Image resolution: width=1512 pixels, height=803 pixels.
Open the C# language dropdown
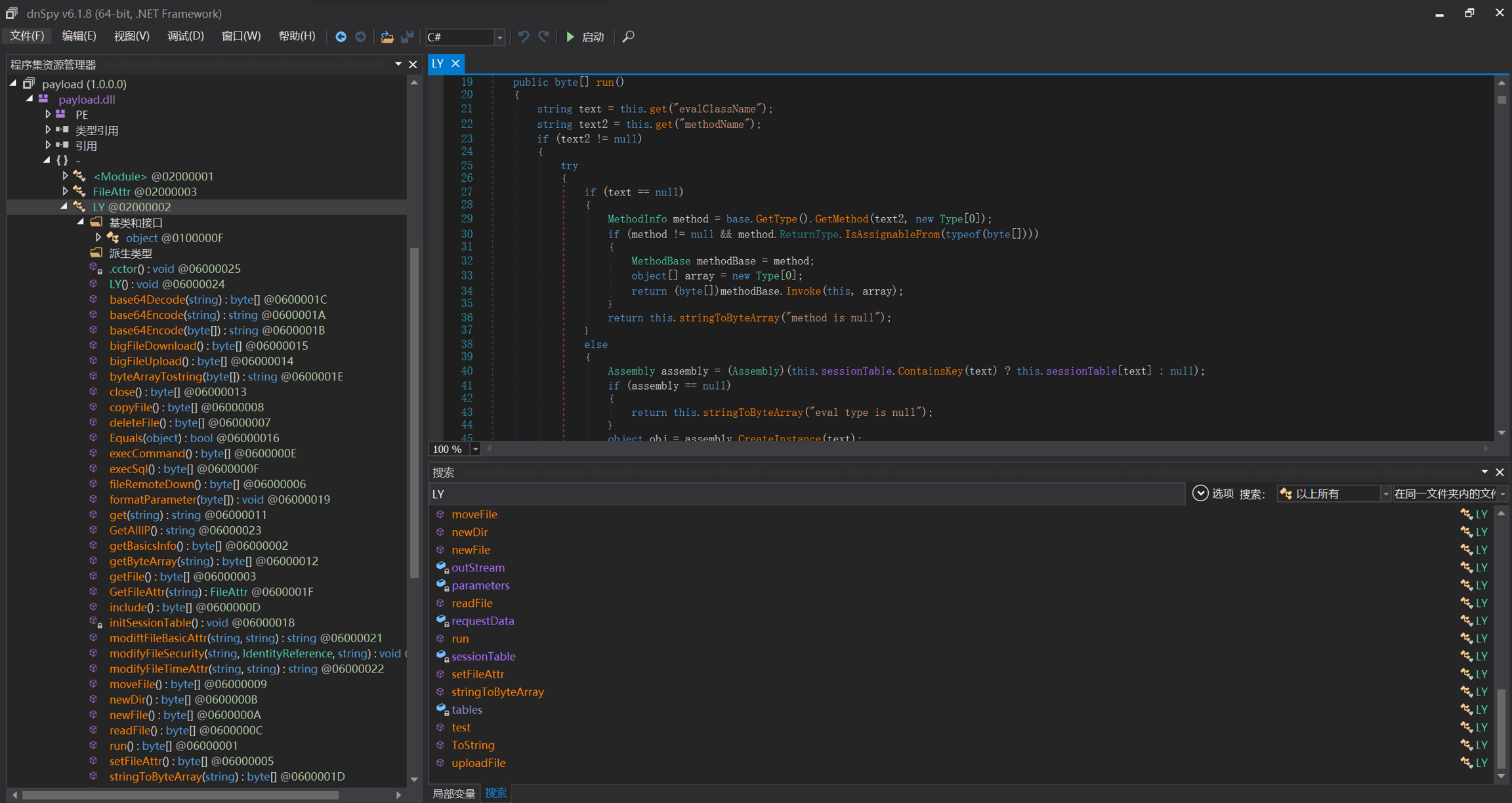click(x=499, y=37)
